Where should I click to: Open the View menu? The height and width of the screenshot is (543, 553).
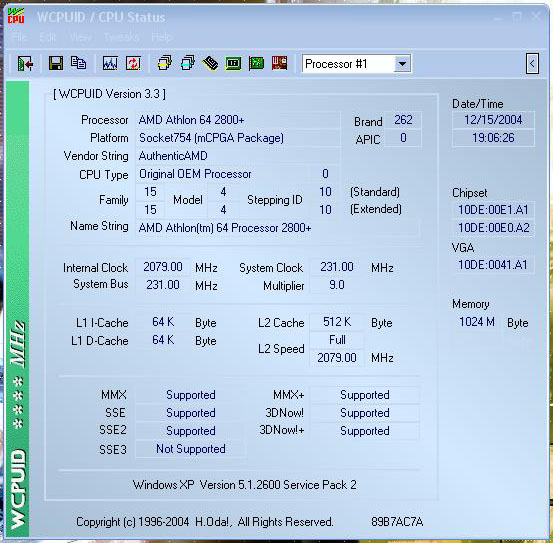[x=80, y=37]
